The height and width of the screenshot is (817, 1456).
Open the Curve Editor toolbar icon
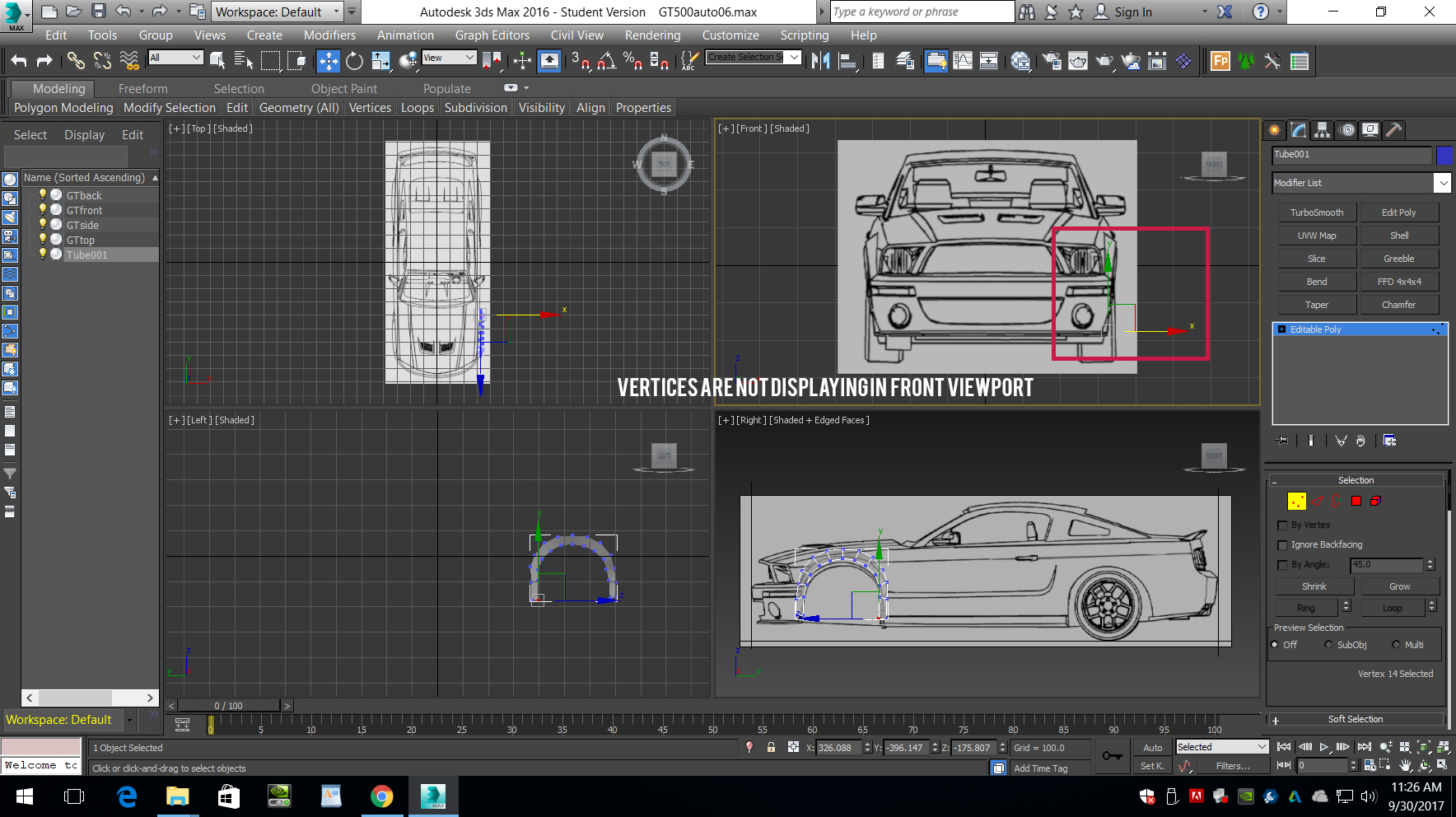tap(963, 61)
